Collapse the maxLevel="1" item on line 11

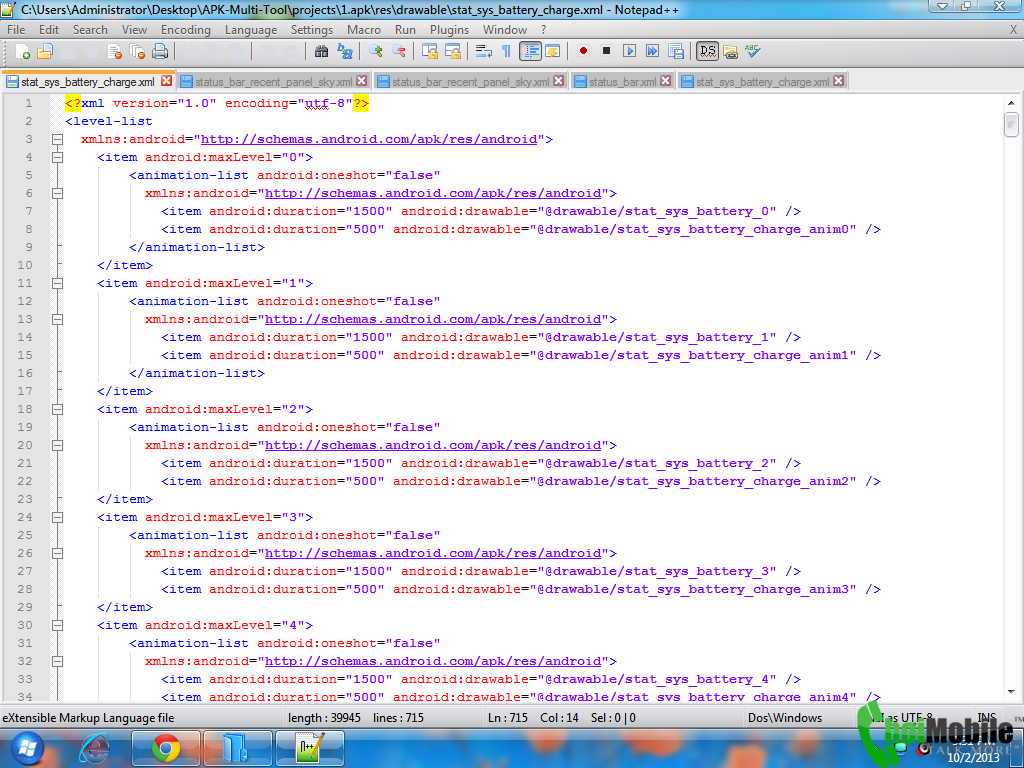(57, 283)
